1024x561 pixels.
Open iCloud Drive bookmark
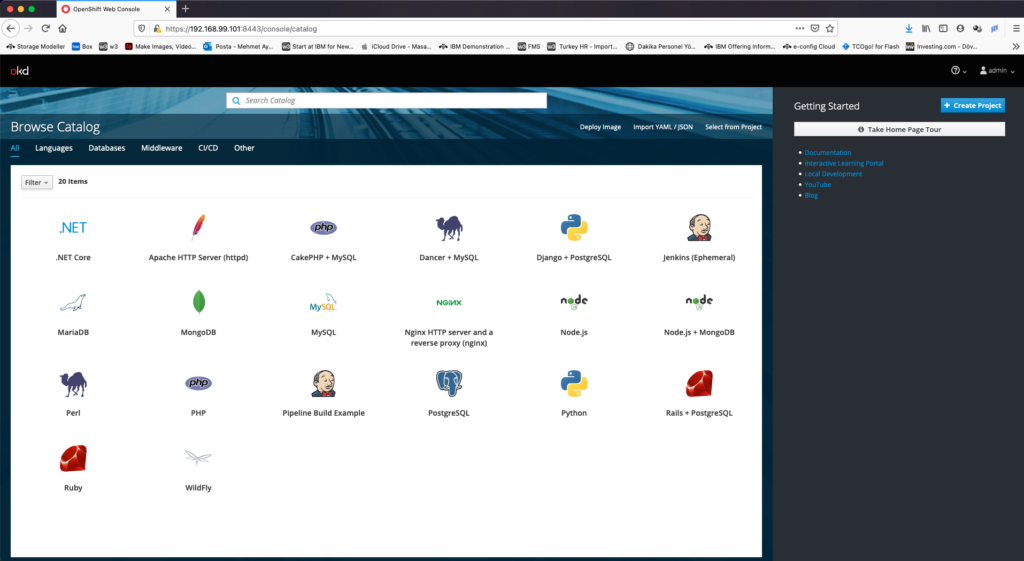(396, 46)
